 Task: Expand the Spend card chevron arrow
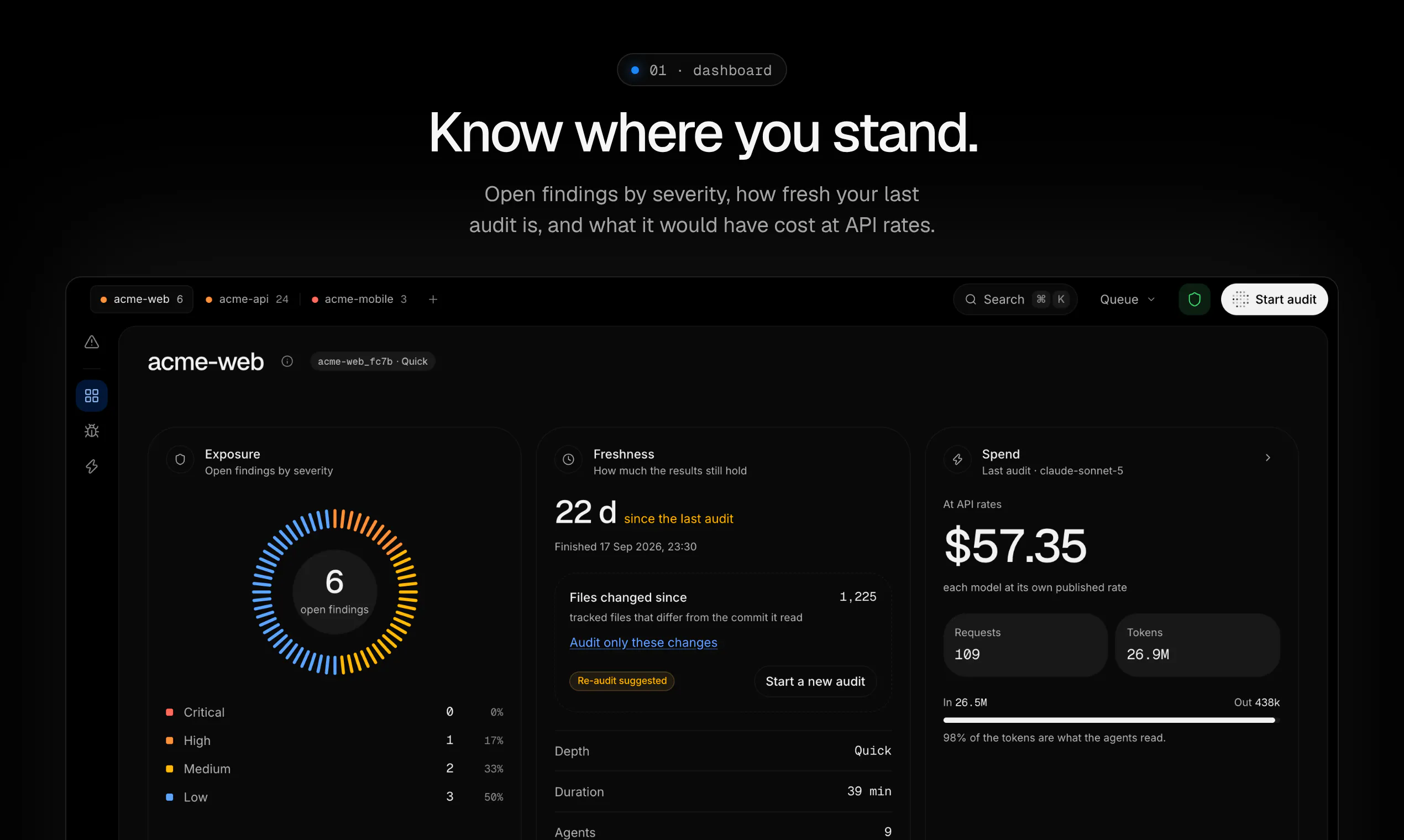coord(1268,458)
